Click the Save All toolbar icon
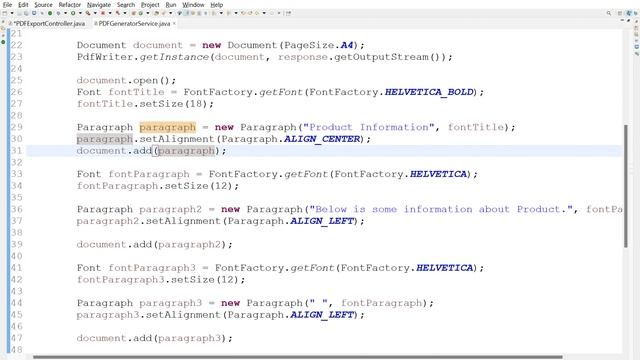The image size is (640, 360). (x=26, y=13)
